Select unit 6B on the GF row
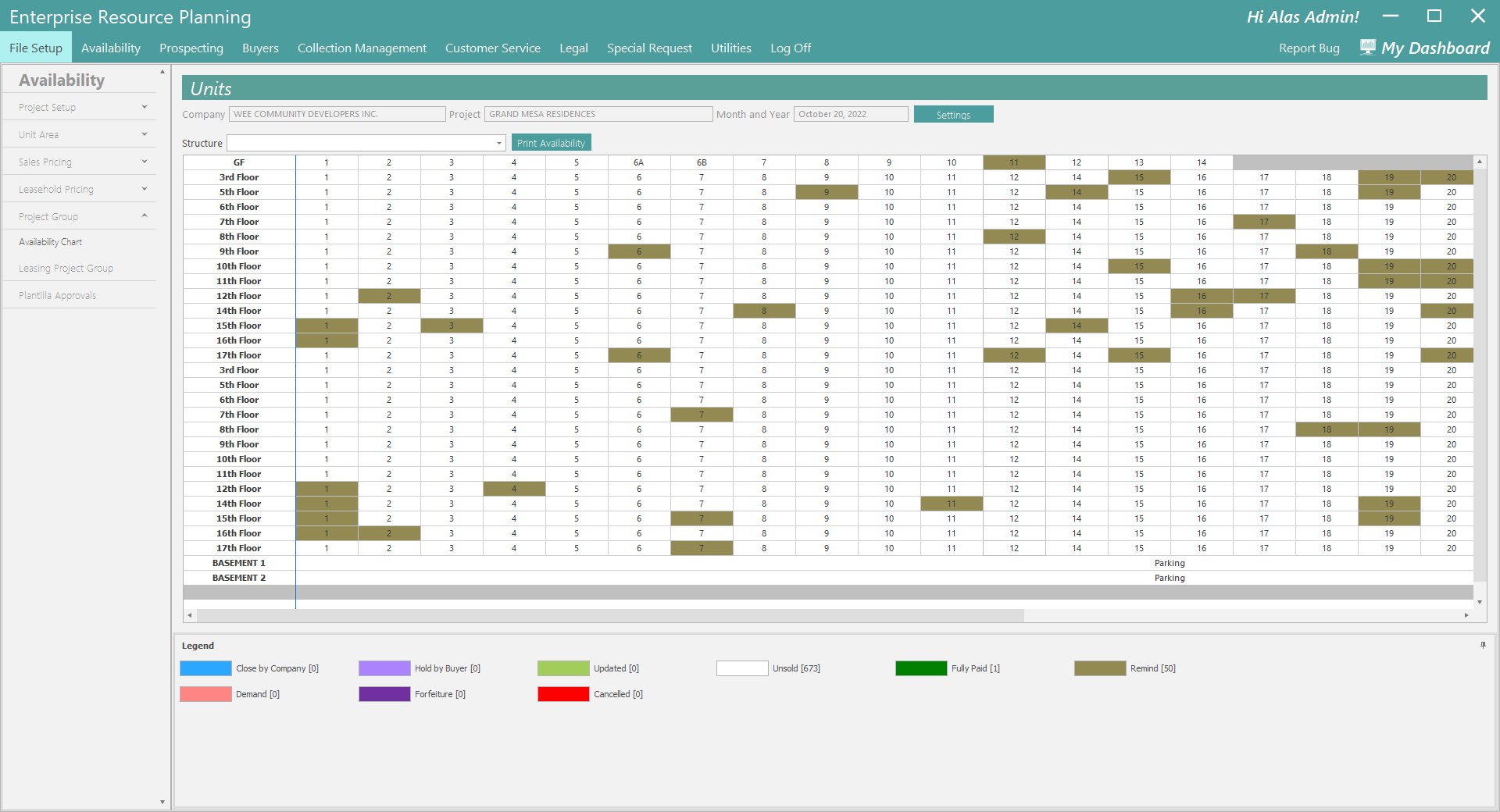The width and height of the screenshot is (1500, 812). pyautogui.click(x=702, y=162)
